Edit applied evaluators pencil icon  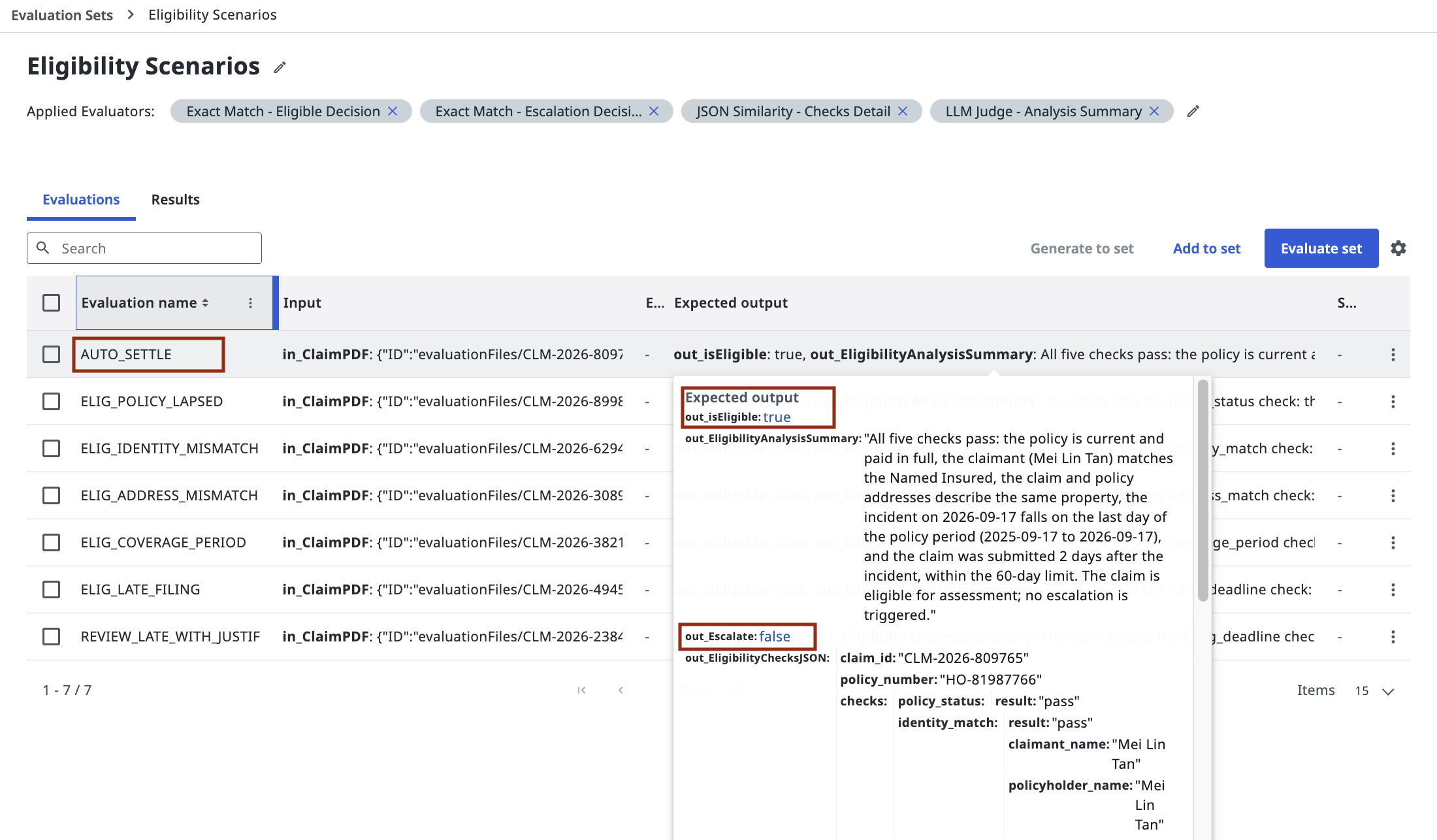pos(1193,111)
